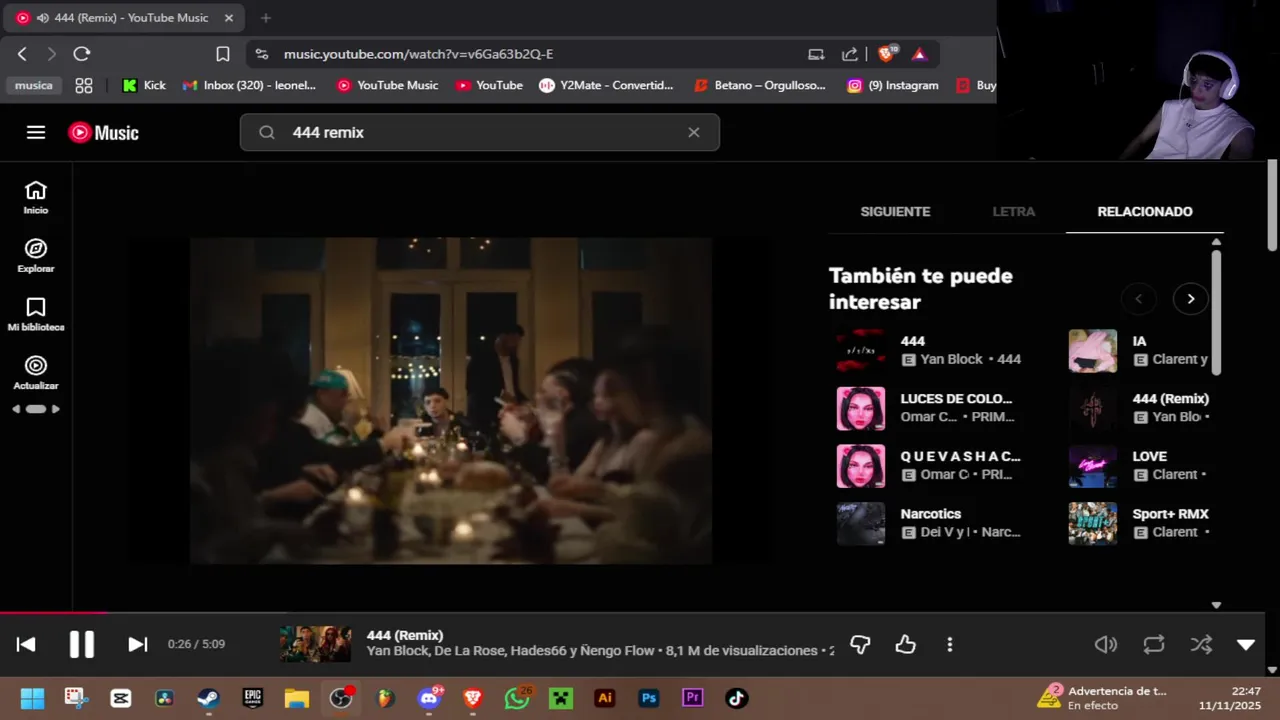This screenshot has height=720, width=1280.
Task: Skip to the next track
Action: [138, 645]
